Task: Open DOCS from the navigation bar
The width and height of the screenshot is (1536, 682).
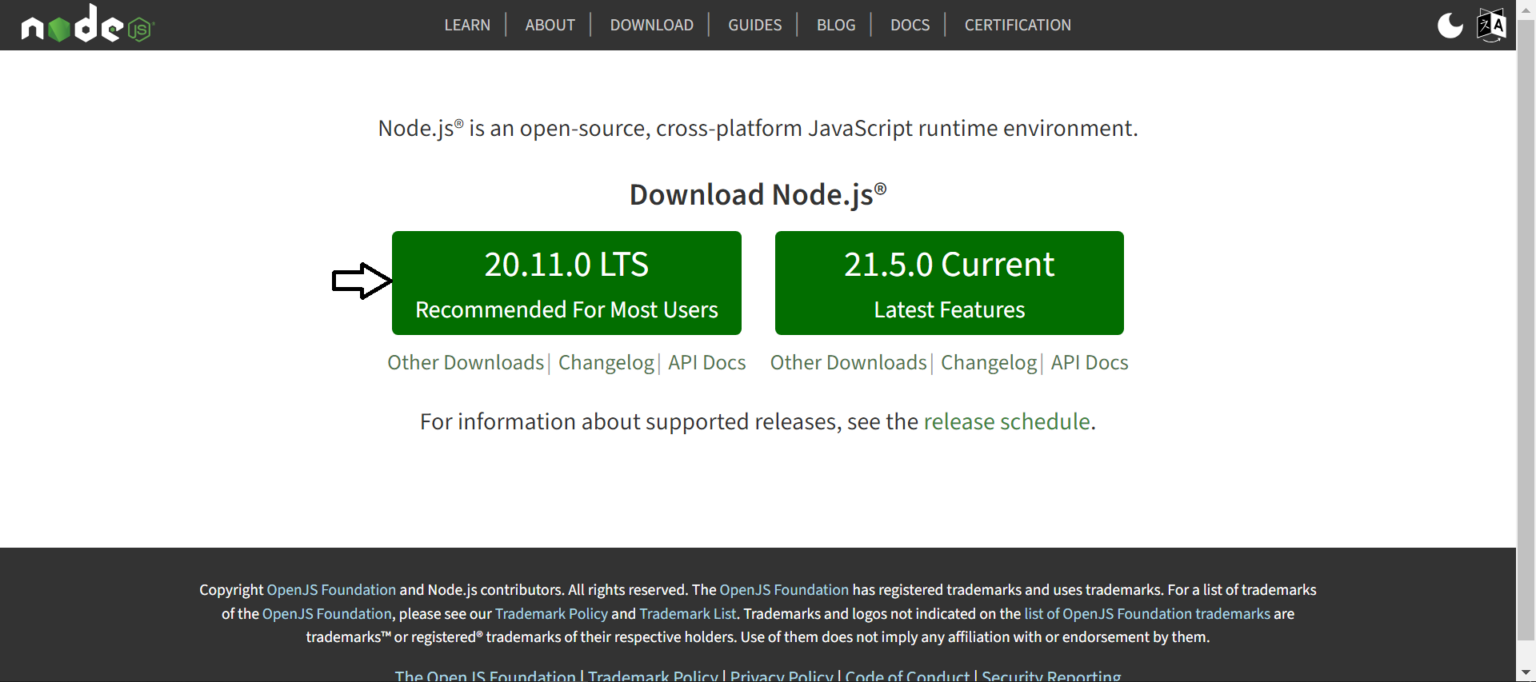Action: [910, 25]
